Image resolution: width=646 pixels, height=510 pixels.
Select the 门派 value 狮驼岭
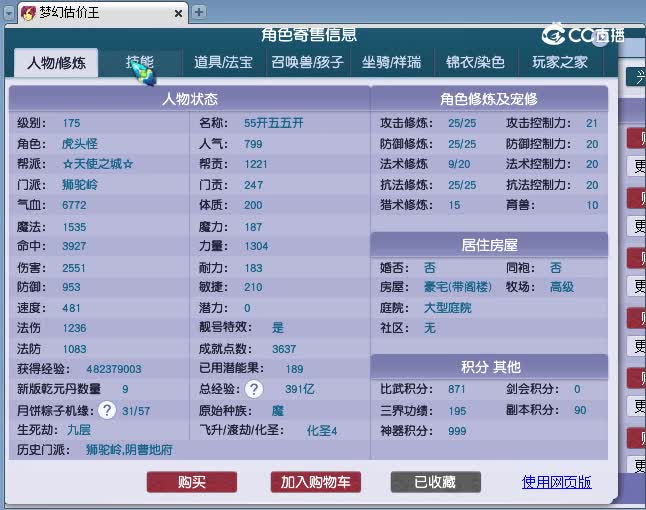click(80, 185)
